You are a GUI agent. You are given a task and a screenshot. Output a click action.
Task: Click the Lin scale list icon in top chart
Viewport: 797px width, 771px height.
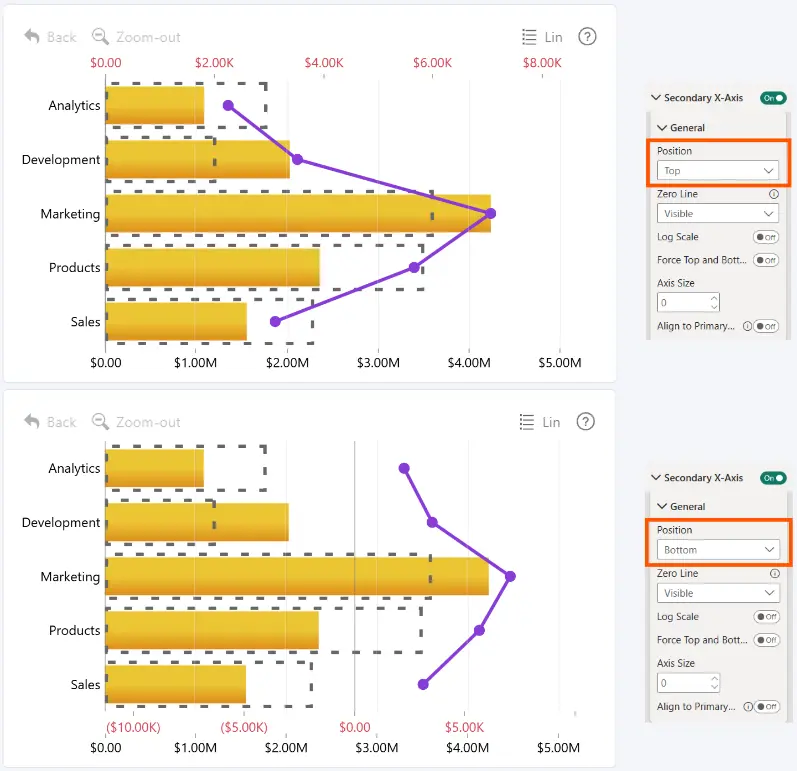pos(529,37)
